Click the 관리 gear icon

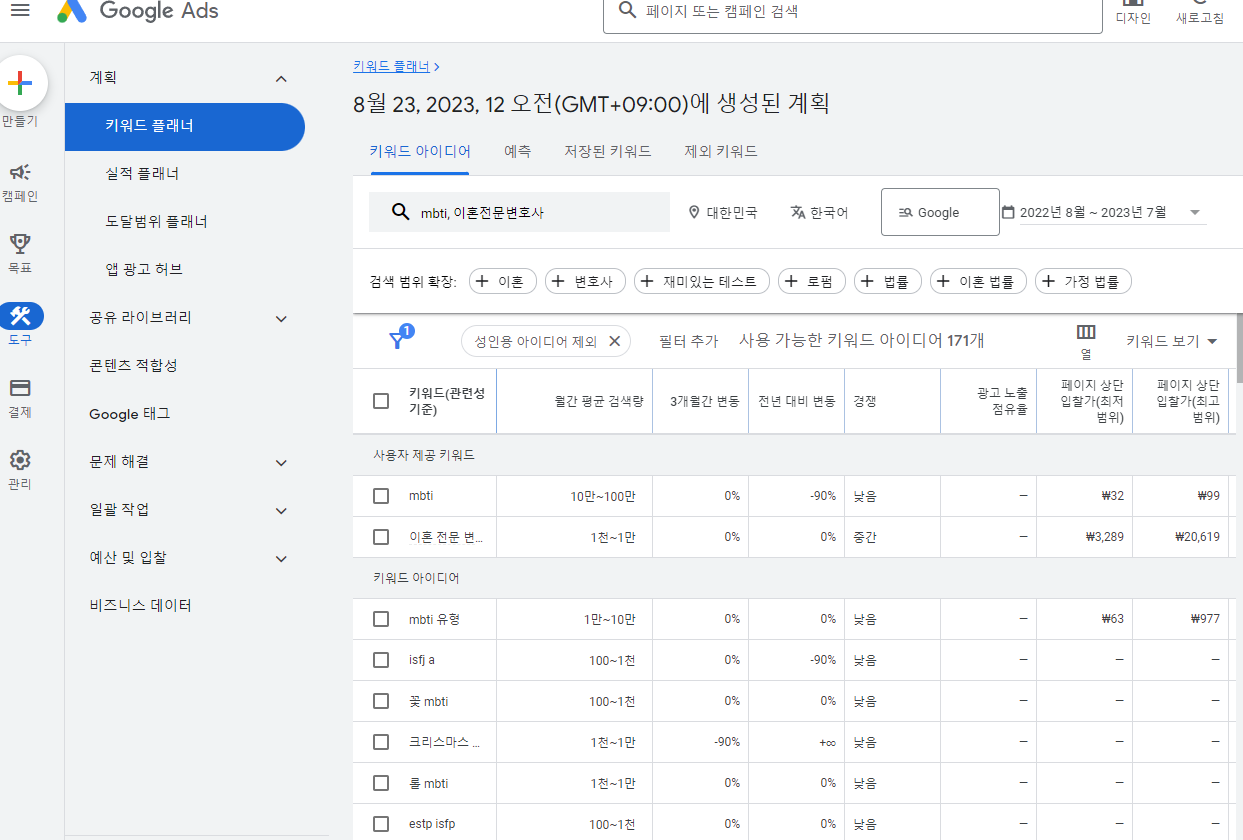coord(22,459)
